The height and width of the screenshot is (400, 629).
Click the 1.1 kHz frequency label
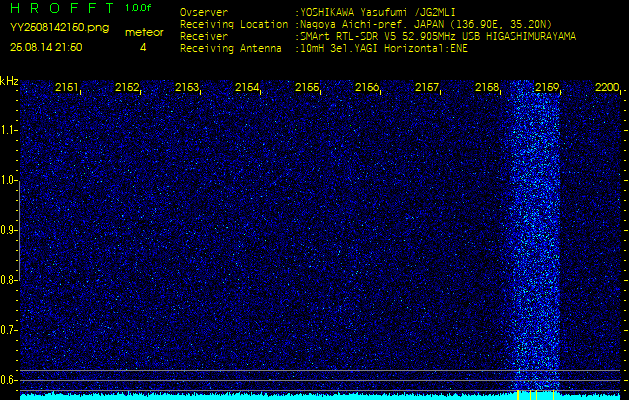(8, 130)
